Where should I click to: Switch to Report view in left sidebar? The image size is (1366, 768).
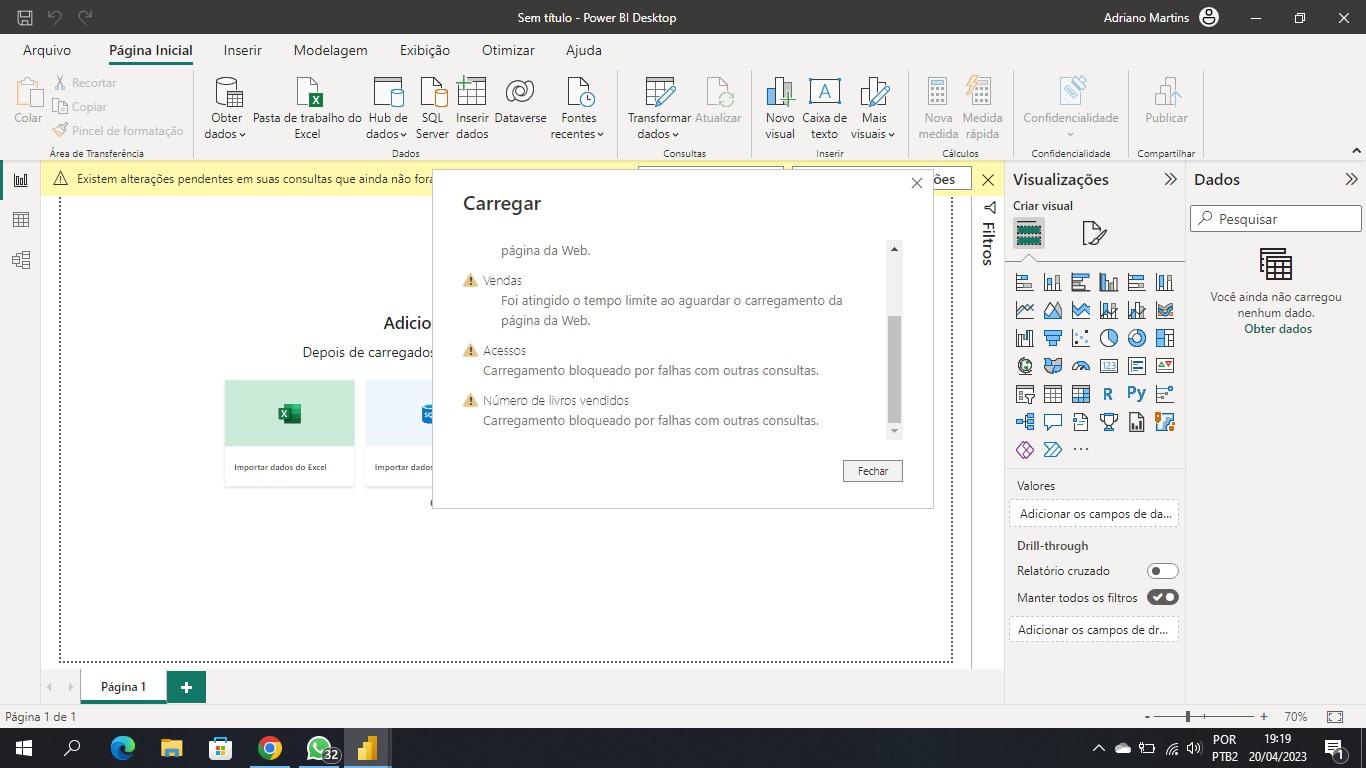click(x=20, y=180)
